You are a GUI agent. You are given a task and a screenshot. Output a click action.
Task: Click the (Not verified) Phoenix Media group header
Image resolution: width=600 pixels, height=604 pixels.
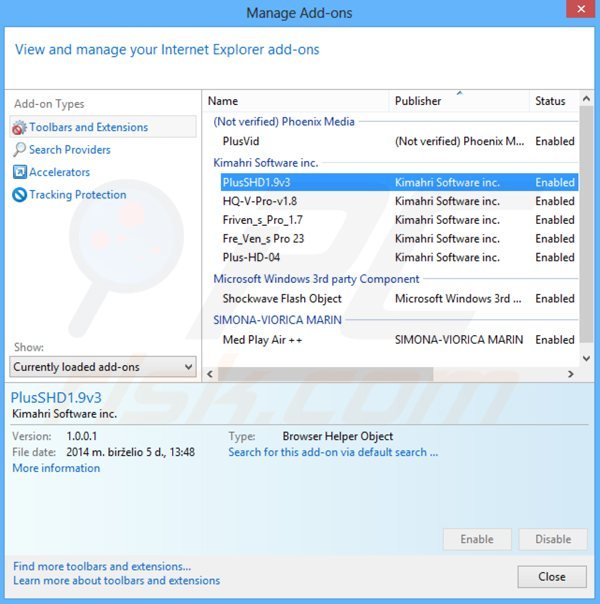coord(284,122)
